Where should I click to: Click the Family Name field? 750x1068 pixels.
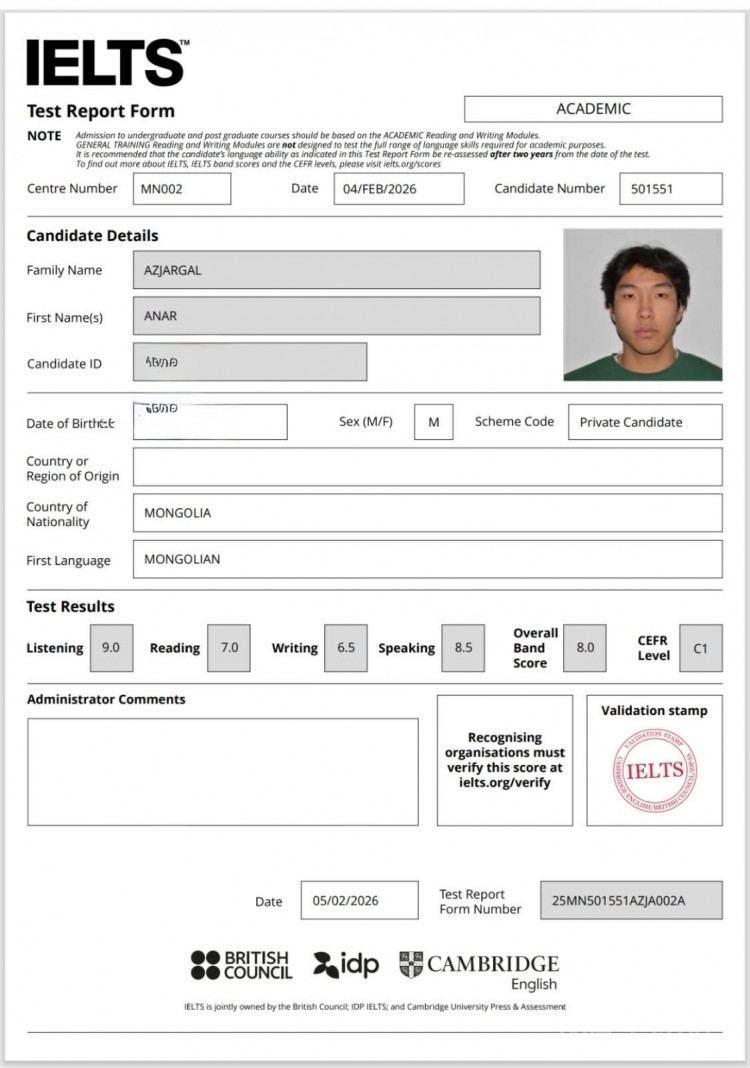point(336,270)
